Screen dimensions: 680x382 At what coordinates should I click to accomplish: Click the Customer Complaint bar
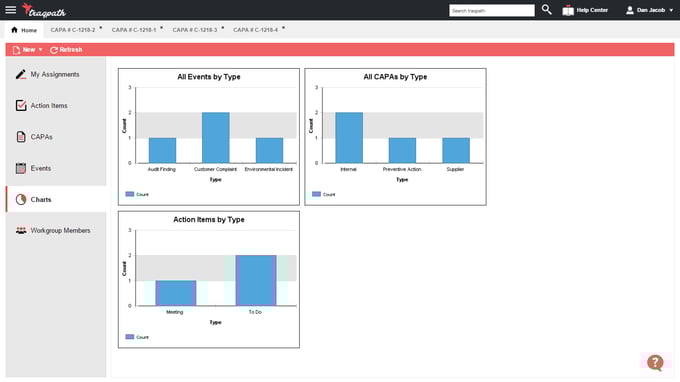point(216,138)
